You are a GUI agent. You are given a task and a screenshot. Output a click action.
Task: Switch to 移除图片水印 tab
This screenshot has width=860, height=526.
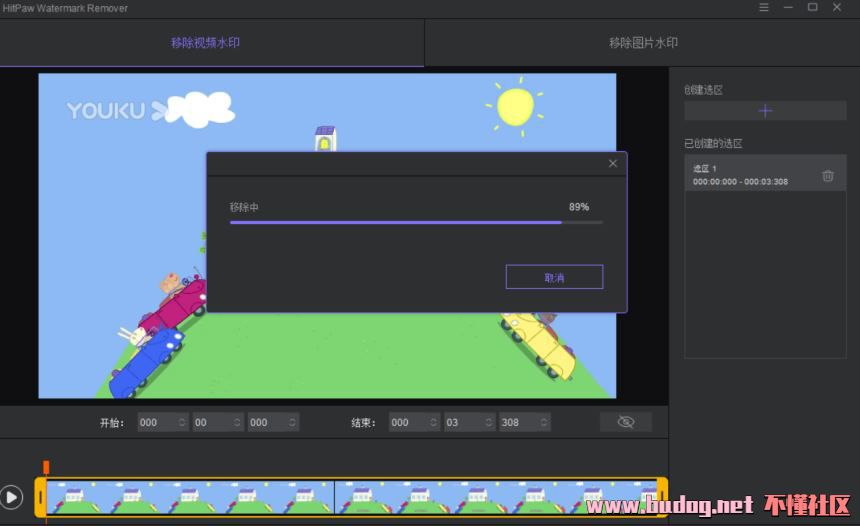pos(643,43)
